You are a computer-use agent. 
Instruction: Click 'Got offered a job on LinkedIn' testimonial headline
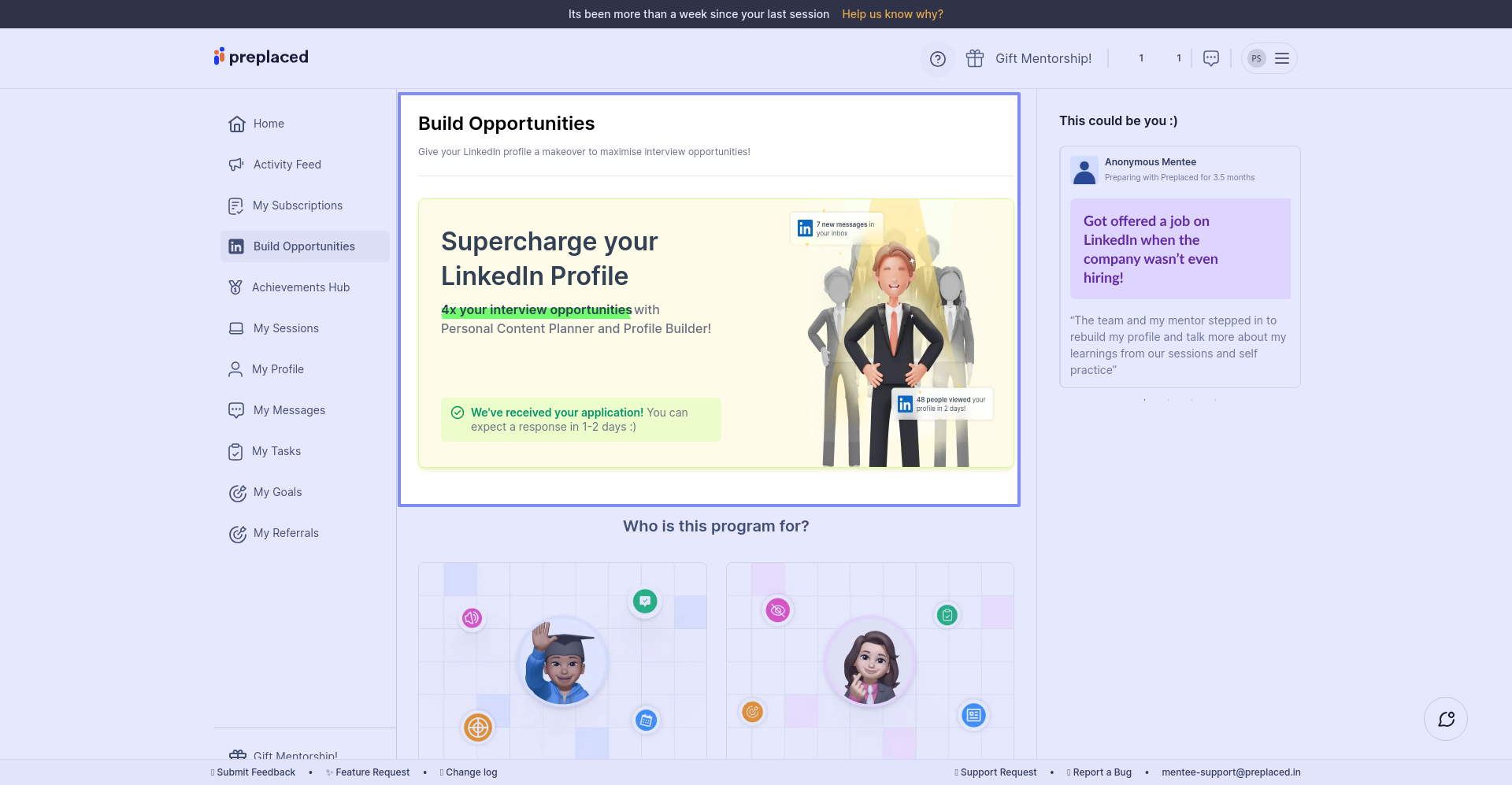click(x=1151, y=249)
